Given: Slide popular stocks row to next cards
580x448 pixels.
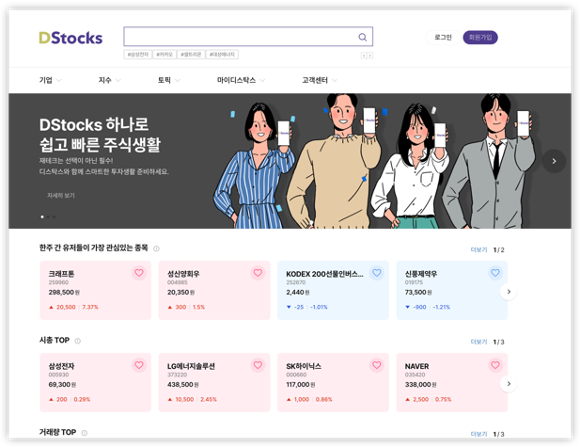Looking at the screenshot, I should (509, 292).
